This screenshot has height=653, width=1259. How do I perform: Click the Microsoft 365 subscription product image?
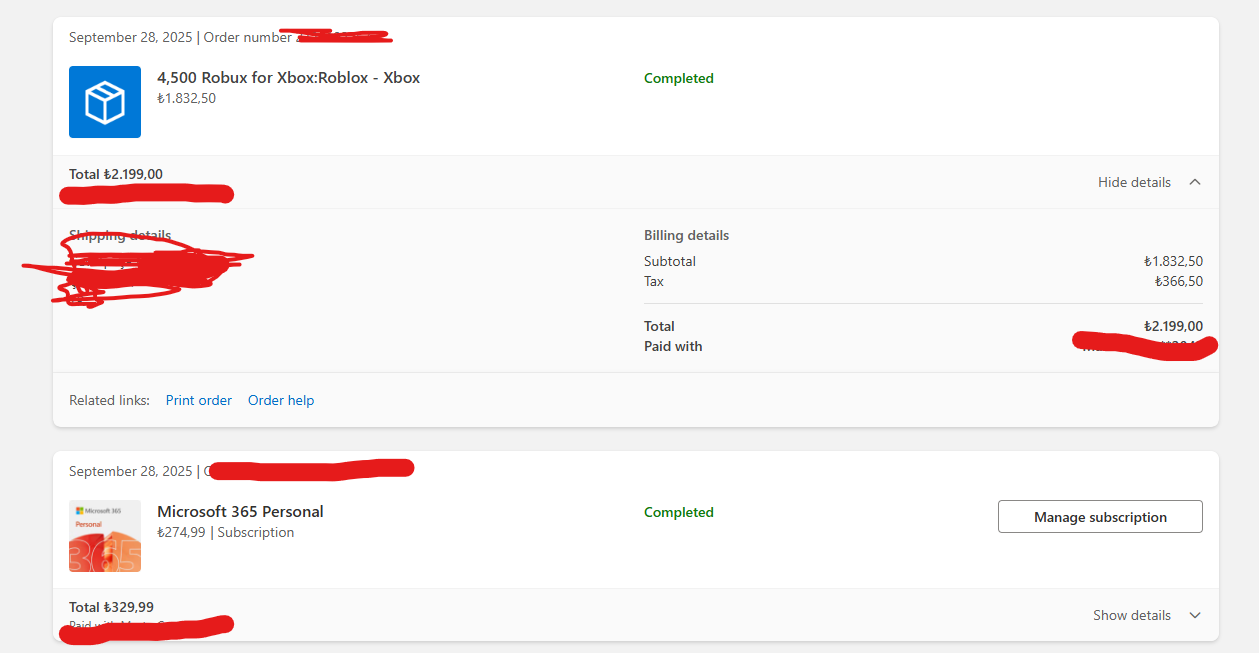(104, 536)
